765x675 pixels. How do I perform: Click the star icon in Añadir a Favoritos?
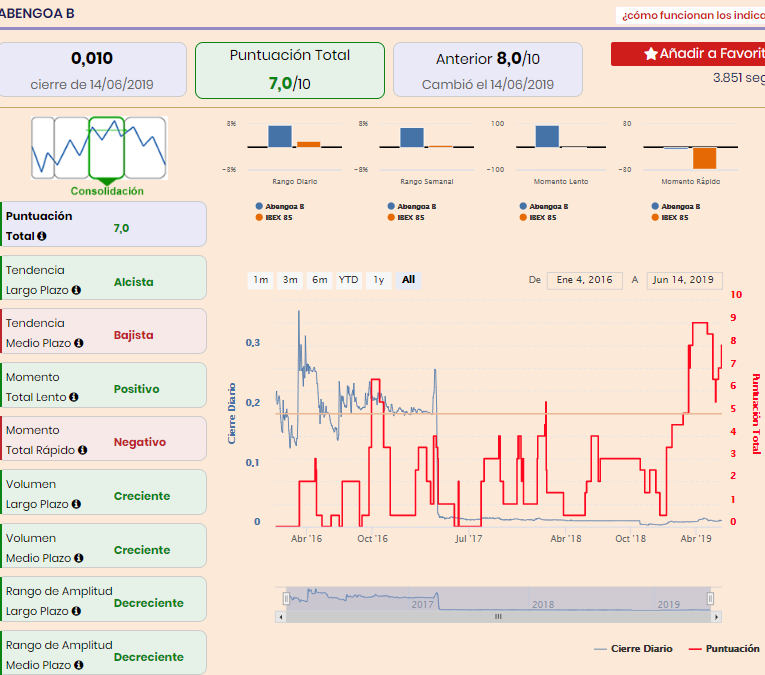pos(651,54)
